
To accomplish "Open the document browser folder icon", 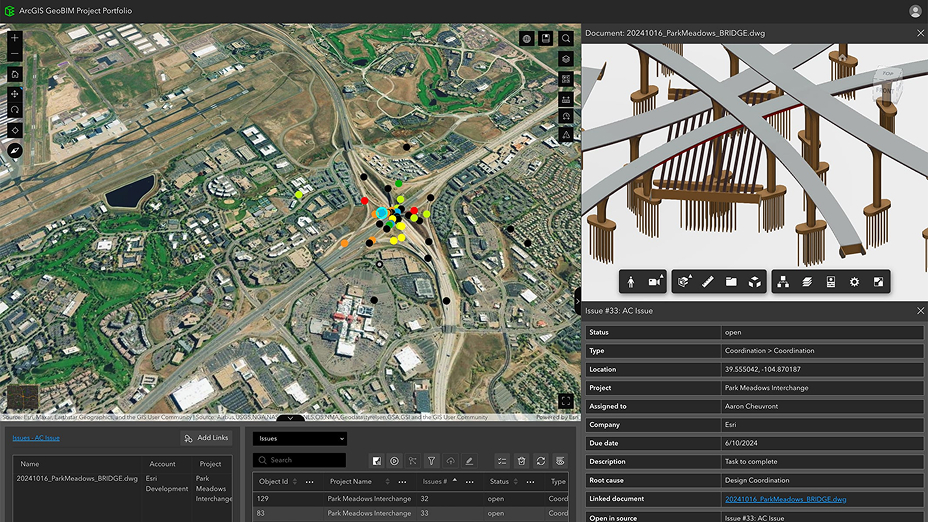I will [731, 282].
